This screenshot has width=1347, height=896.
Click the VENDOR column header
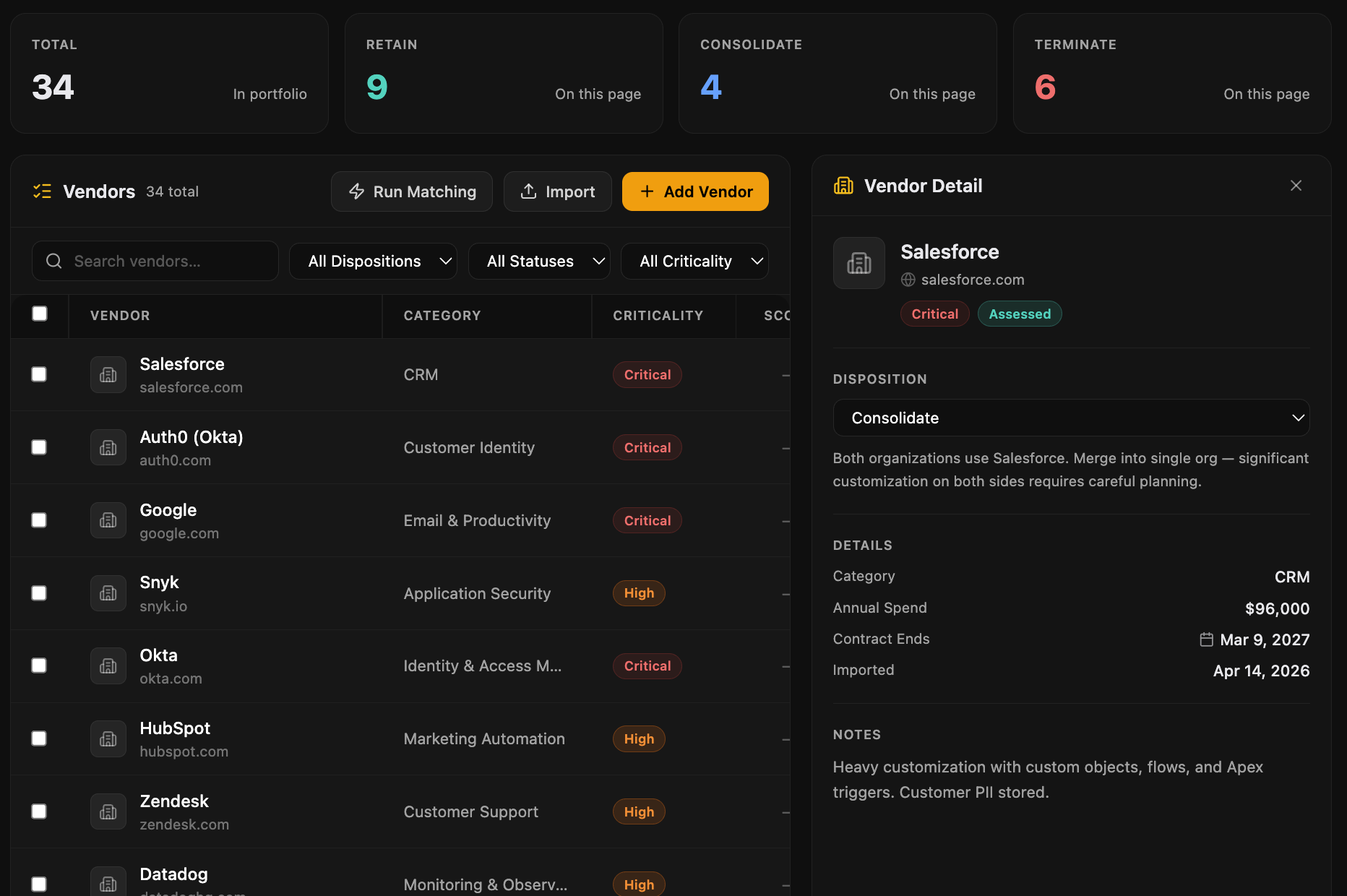click(x=120, y=316)
